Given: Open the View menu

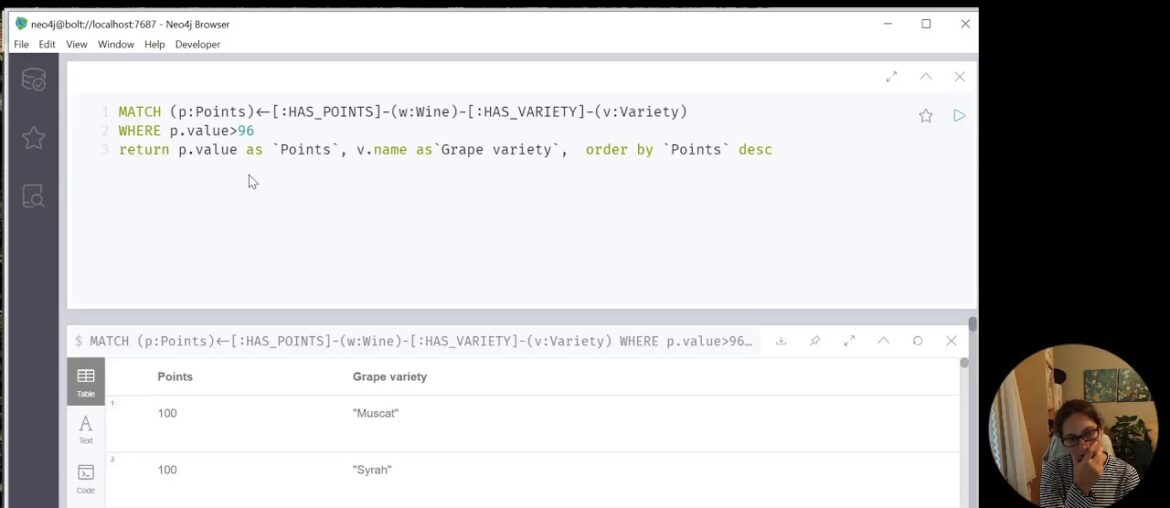Looking at the screenshot, I should (x=77, y=44).
